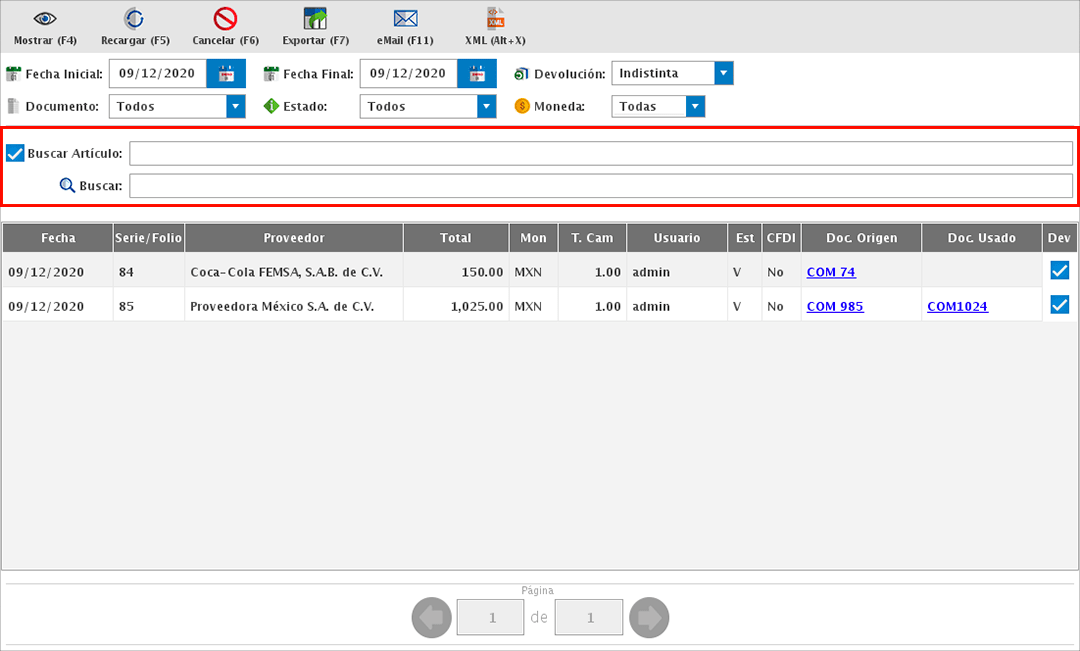The image size is (1080, 651).
Task: Open Exportar (F7) export icon
Action: tap(316, 19)
